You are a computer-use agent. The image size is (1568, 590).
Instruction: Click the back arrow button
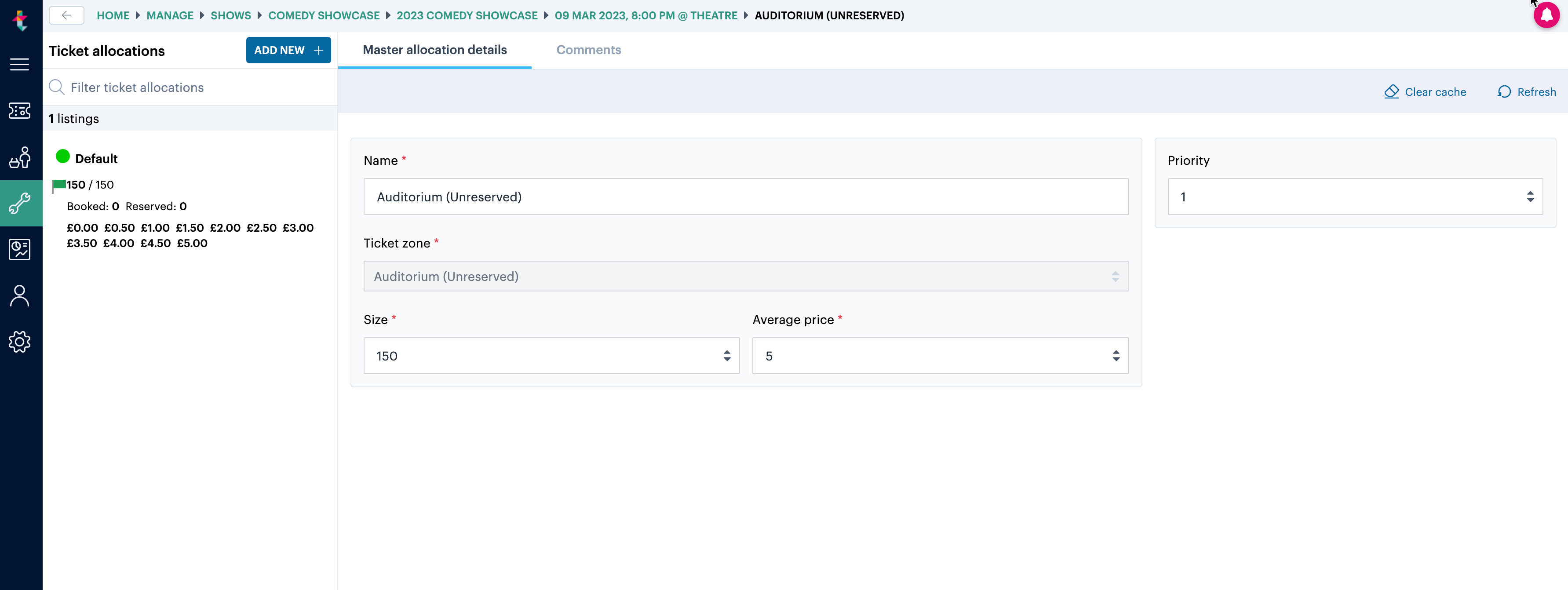coord(66,15)
